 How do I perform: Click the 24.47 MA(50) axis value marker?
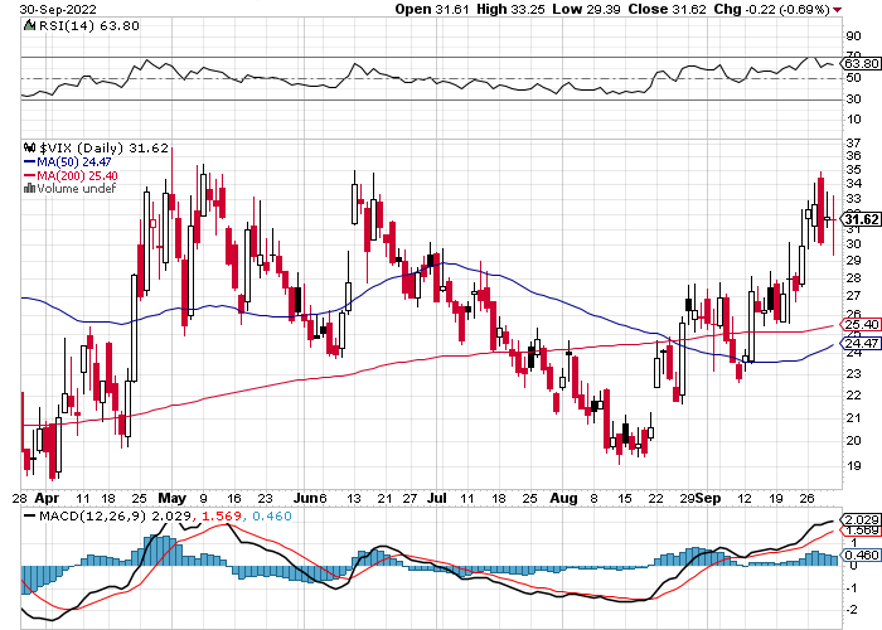coord(861,343)
